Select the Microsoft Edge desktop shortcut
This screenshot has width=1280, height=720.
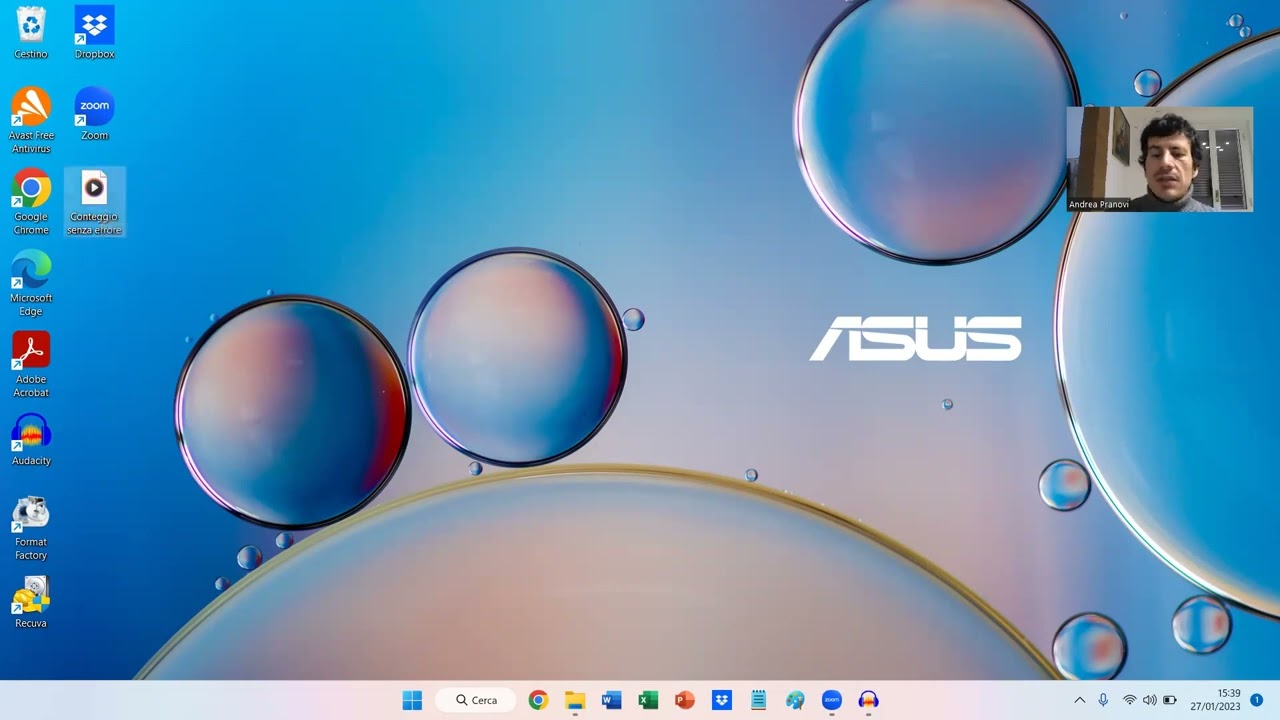[x=31, y=283]
